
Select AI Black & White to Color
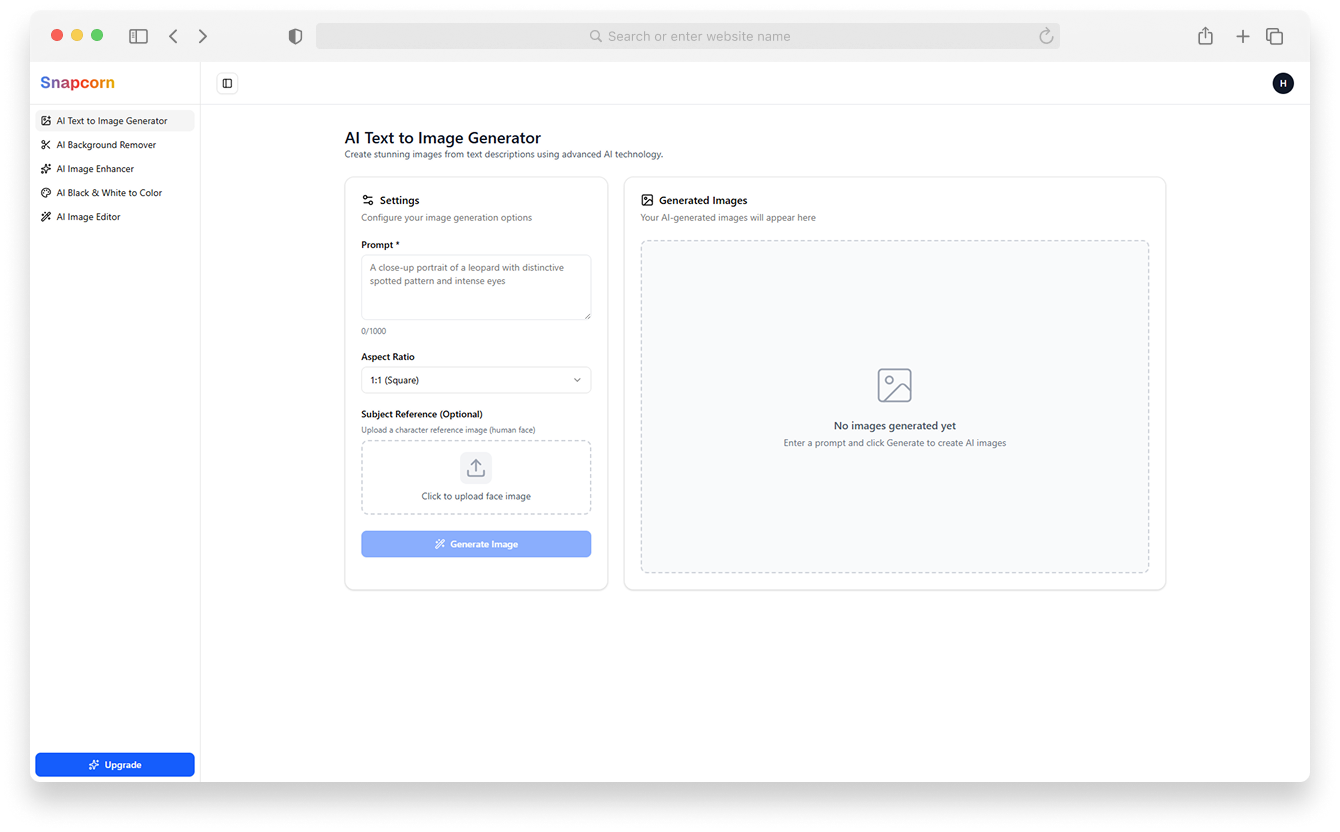[109, 193]
